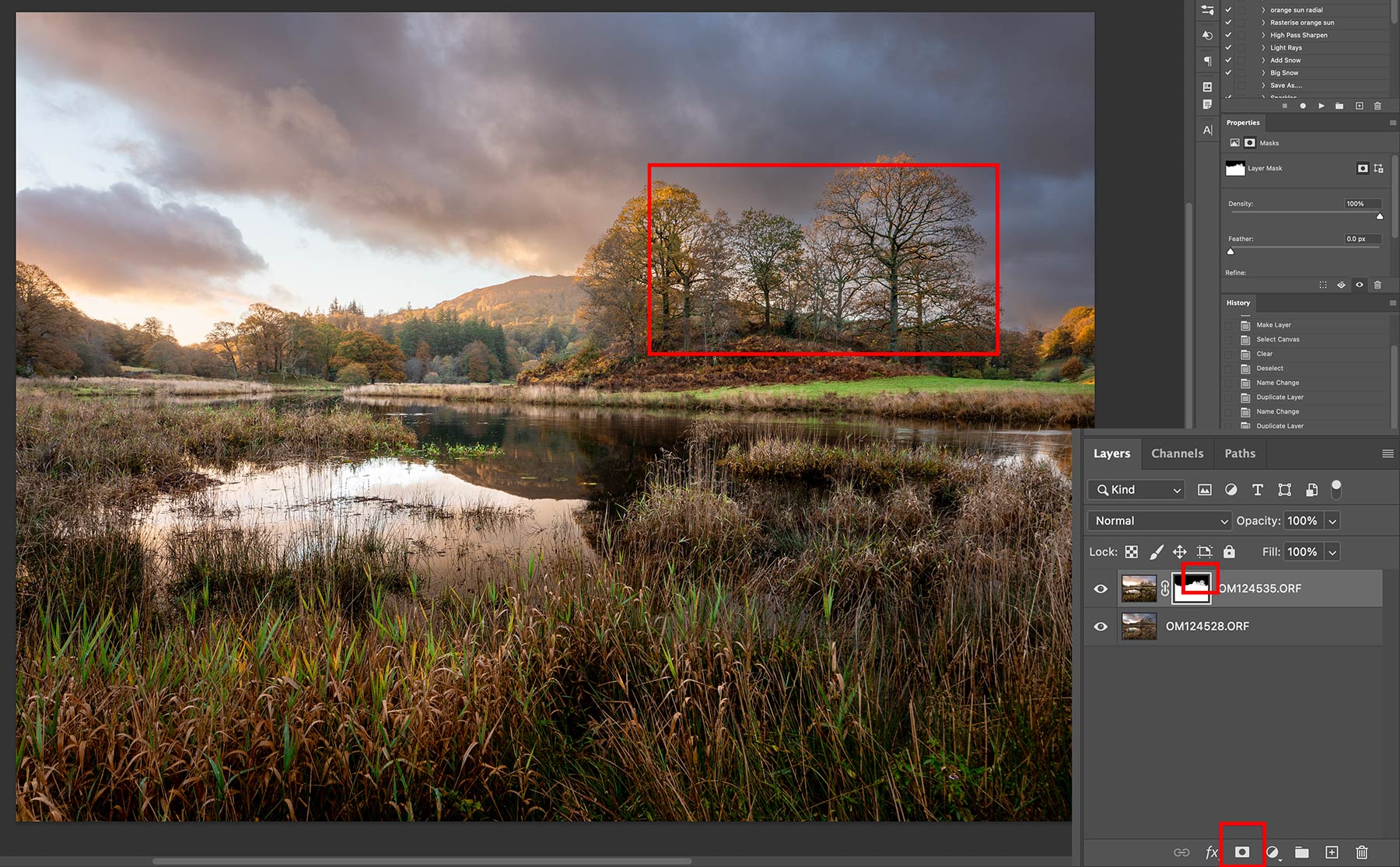Select the layer mask thumbnail on OM124535.ORF
1400x867 pixels.
[1192, 589]
